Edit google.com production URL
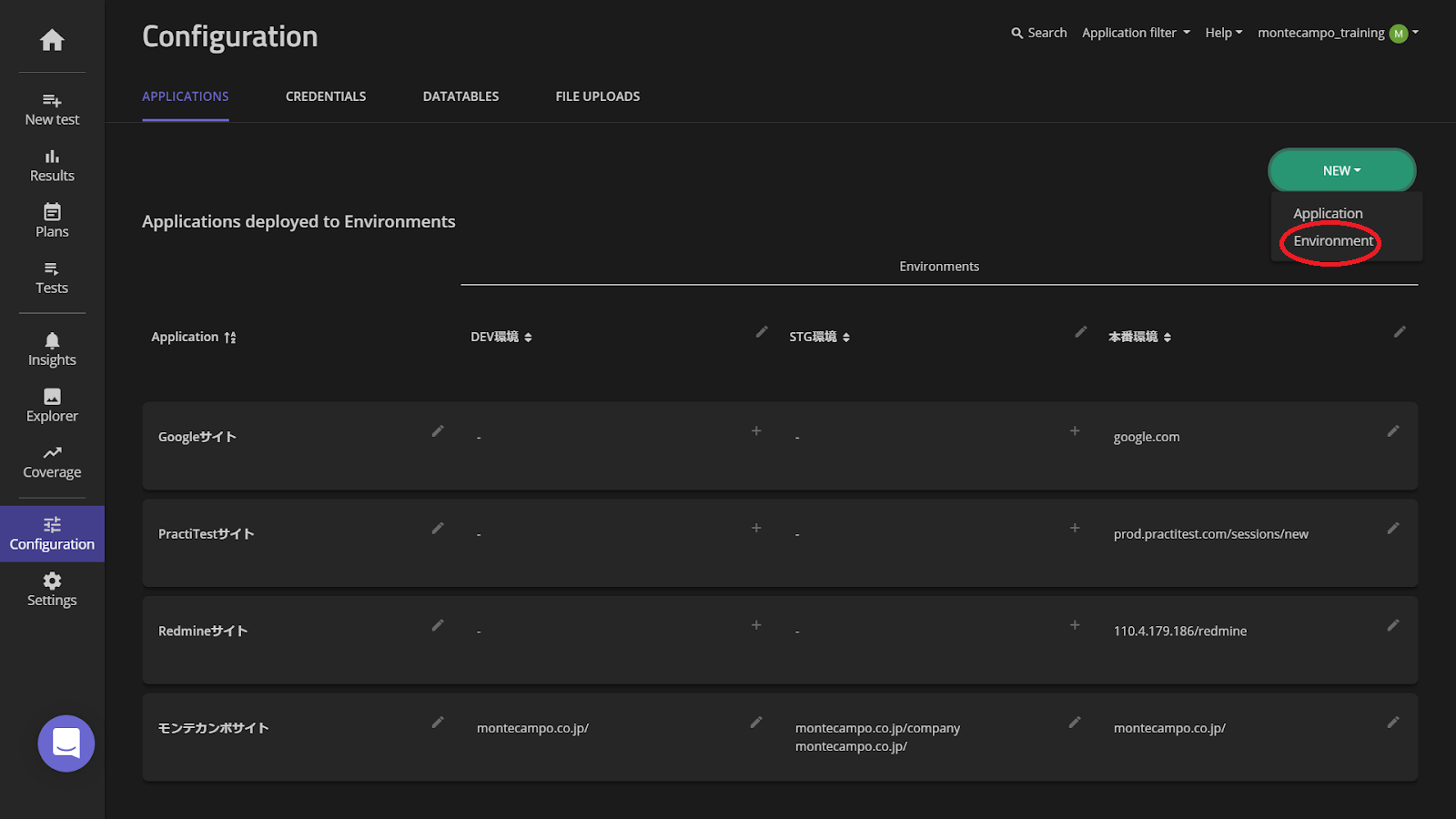The image size is (1456, 819). click(1393, 431)
